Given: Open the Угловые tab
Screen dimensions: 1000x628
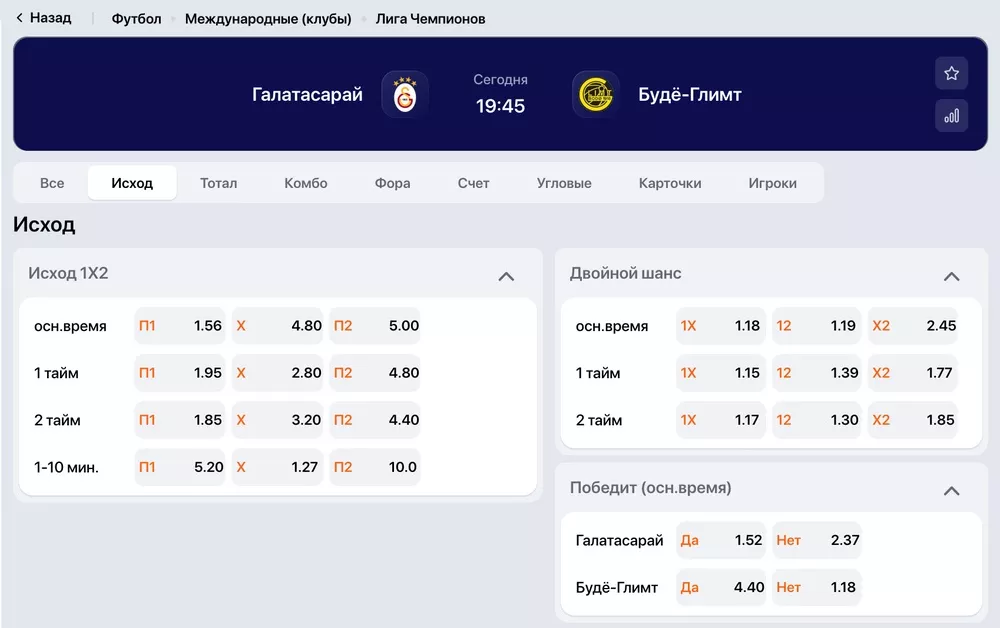Looking at the screenshot, I should click(x=564, y=183).
